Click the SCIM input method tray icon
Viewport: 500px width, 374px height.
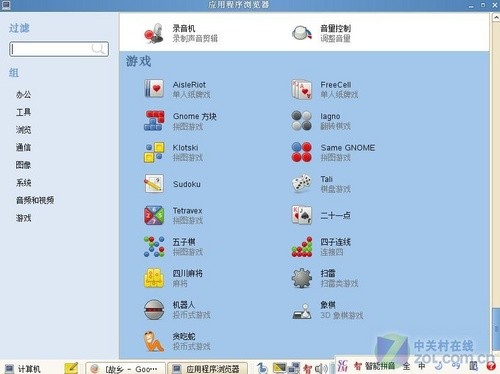[x=342, y=366]
